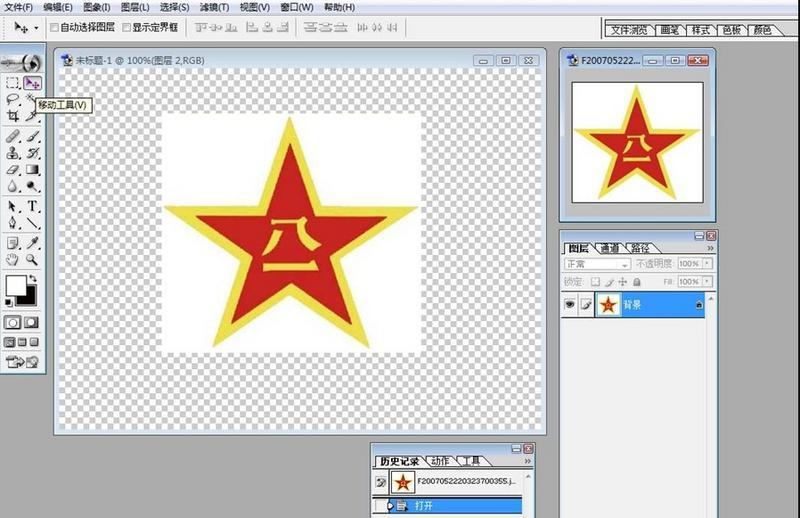Viewport: 800px width, 518px height.
Task: Toggle lock position in Layers panel
Action: 623,282
